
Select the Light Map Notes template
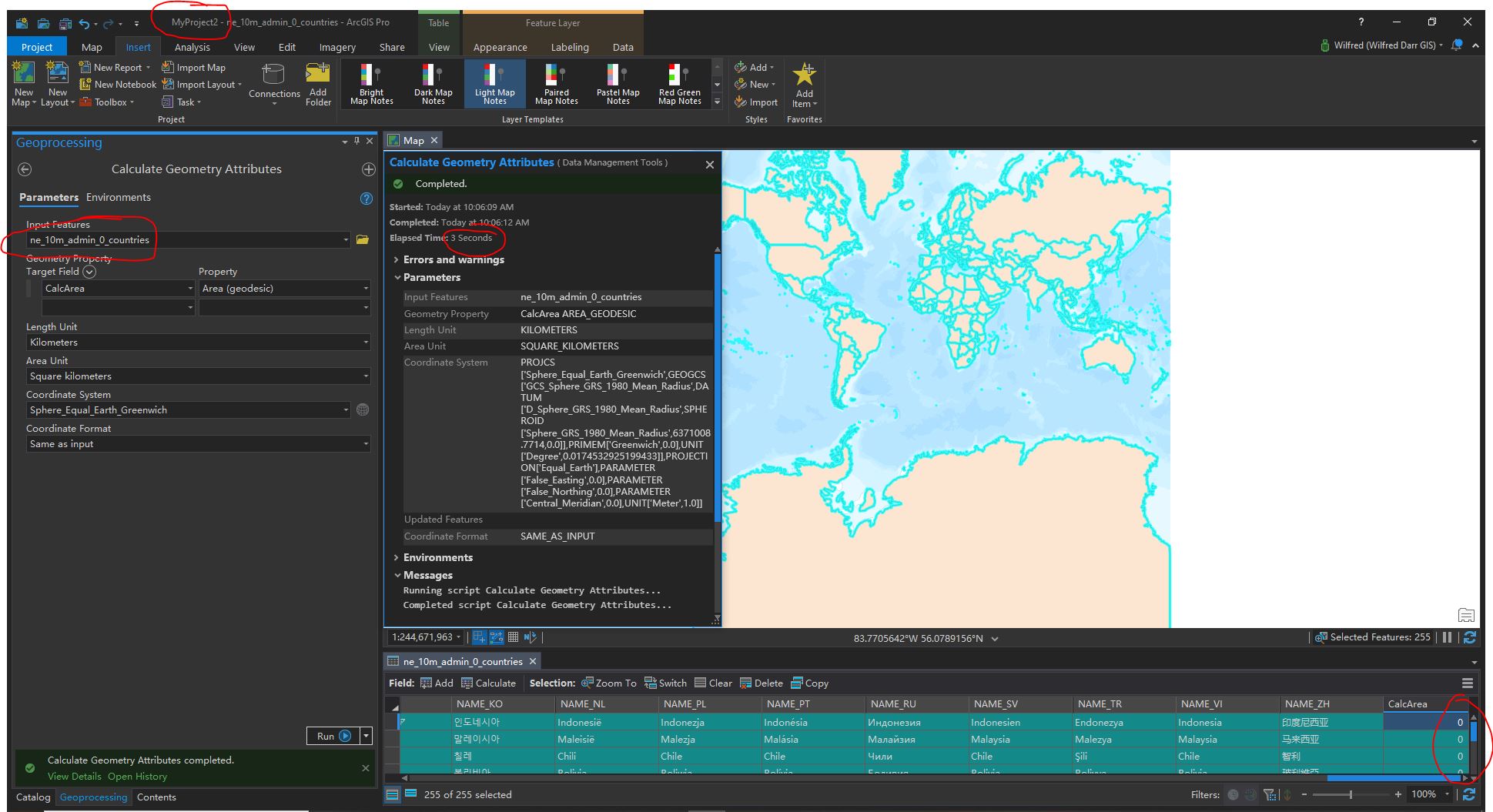494,83
